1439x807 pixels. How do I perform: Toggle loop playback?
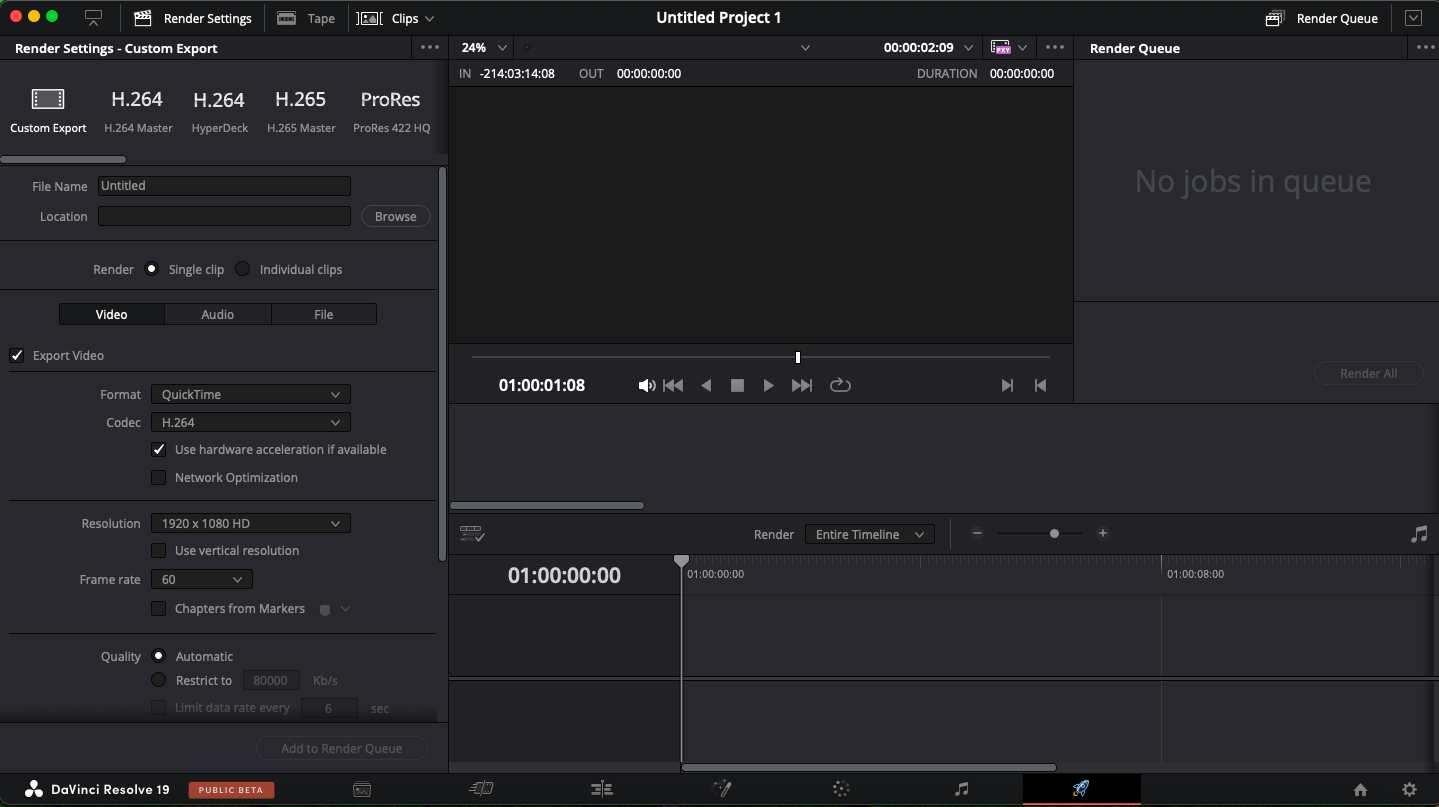(840, 385)
